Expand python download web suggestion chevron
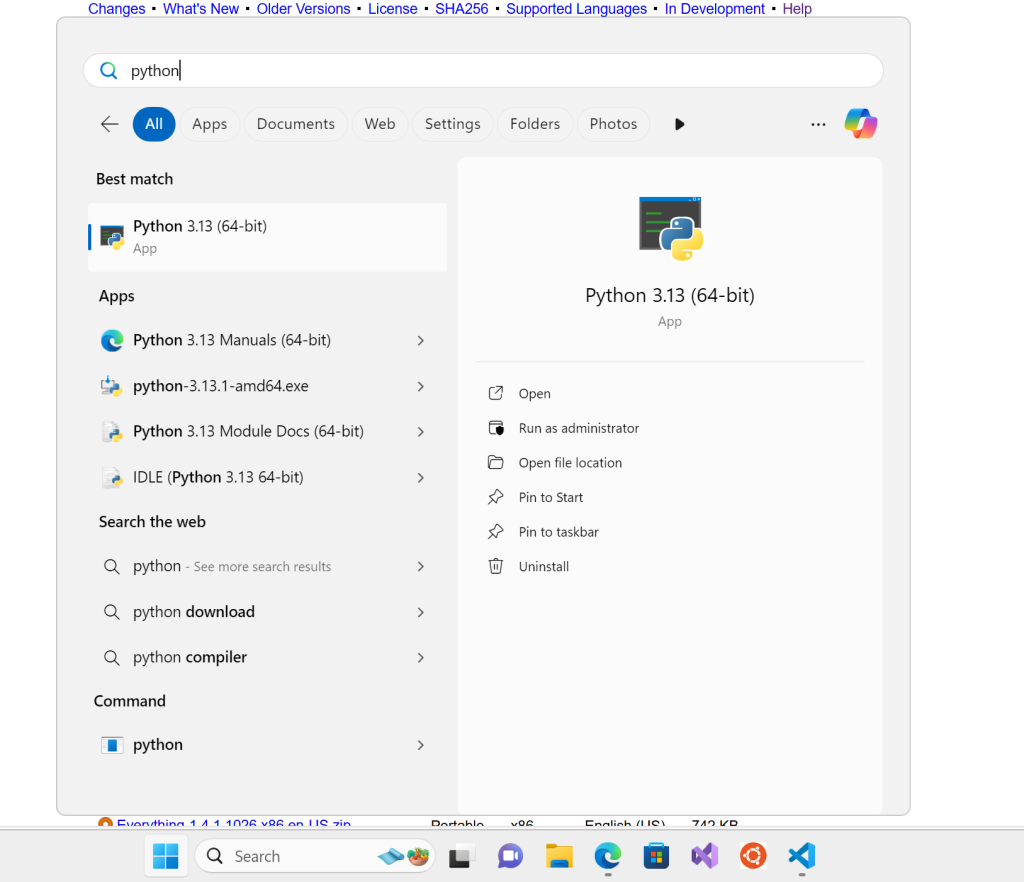1024x882 pixels. [421, 612]
